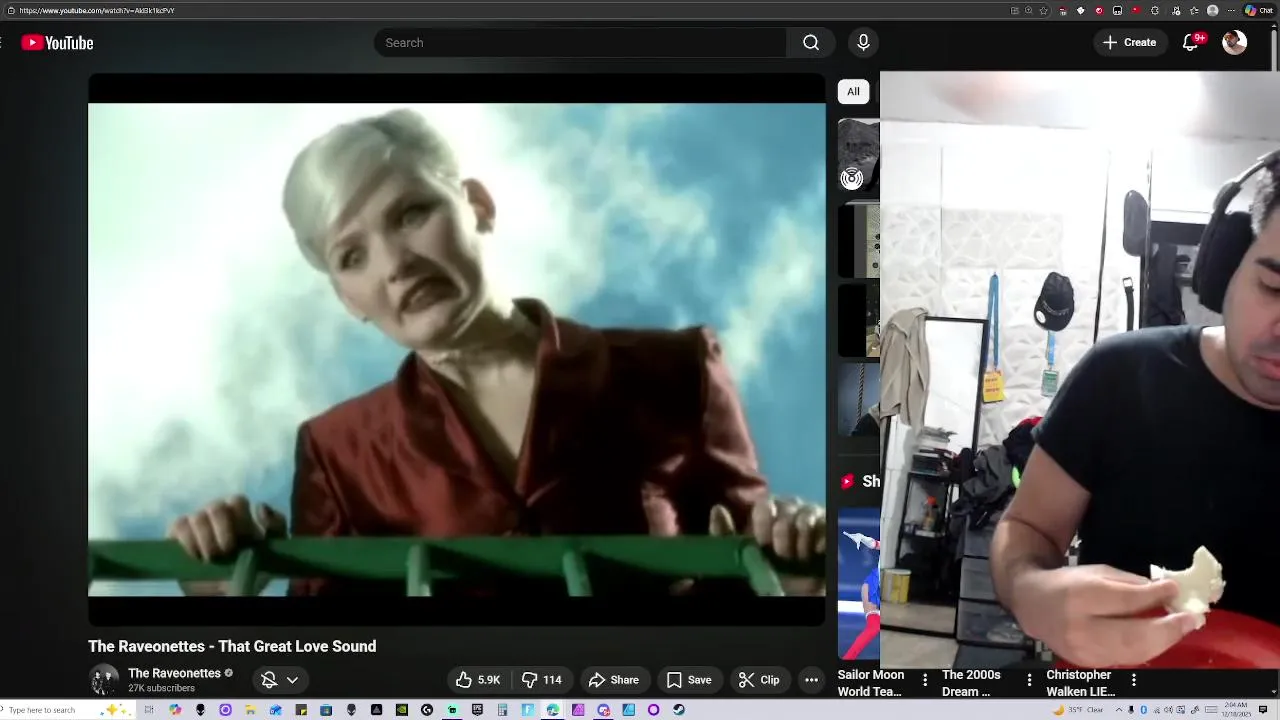Screen dimensions: 1280x720
Task: Click the YouTube home logo
Action: [x=57, y=43]
